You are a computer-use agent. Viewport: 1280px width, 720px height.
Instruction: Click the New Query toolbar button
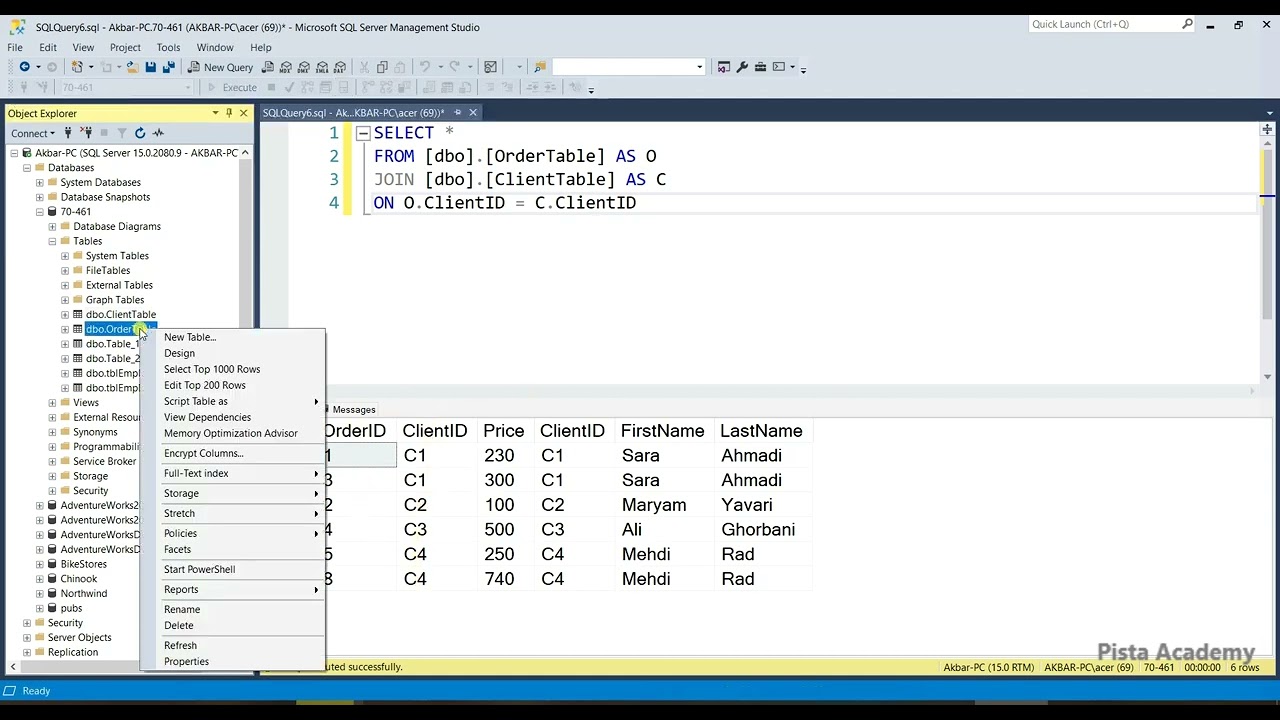220,67
